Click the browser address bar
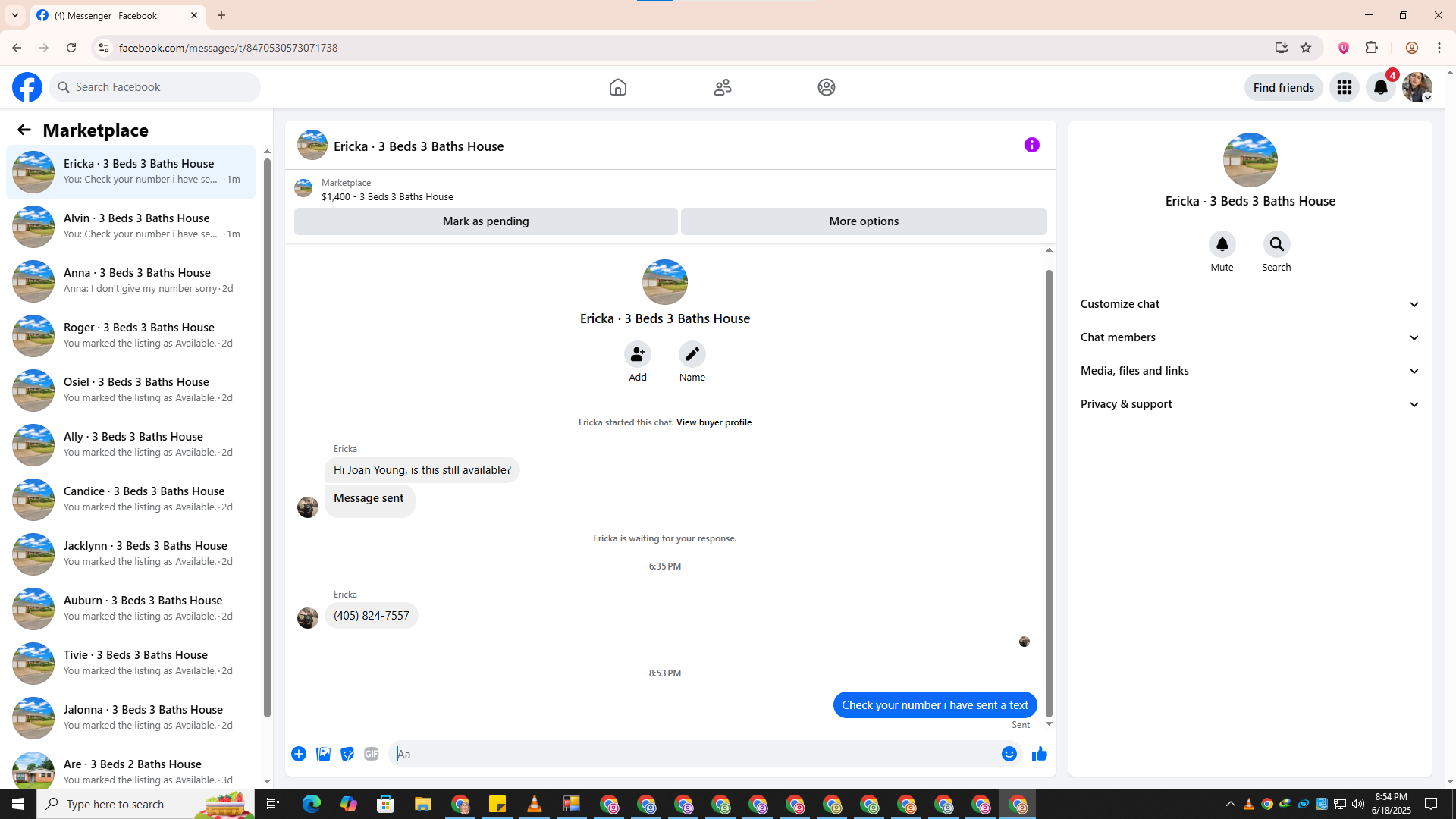The image size is (1456, 819). 682,48
